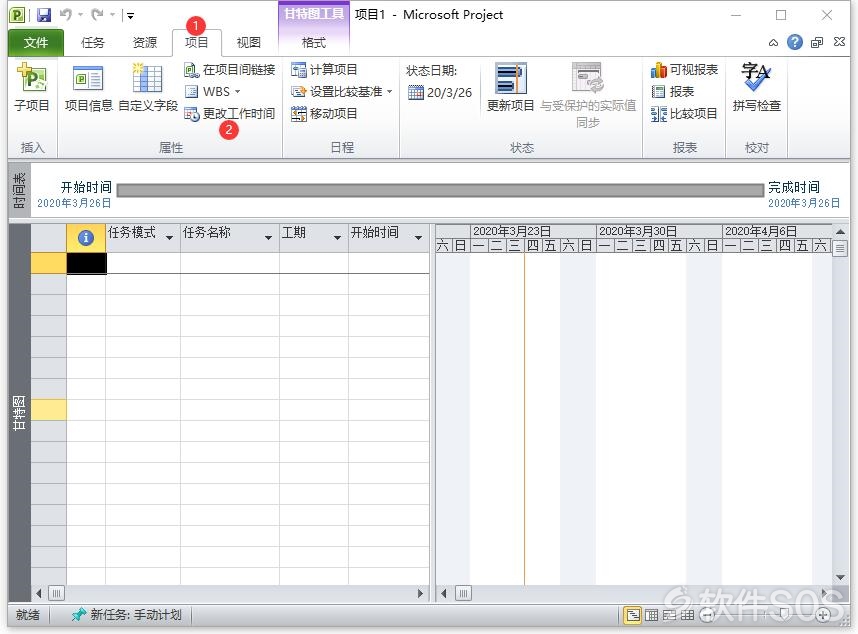
Task: Click 新任务: 手动计划 in the status bar
Action: tap(126, 615)
